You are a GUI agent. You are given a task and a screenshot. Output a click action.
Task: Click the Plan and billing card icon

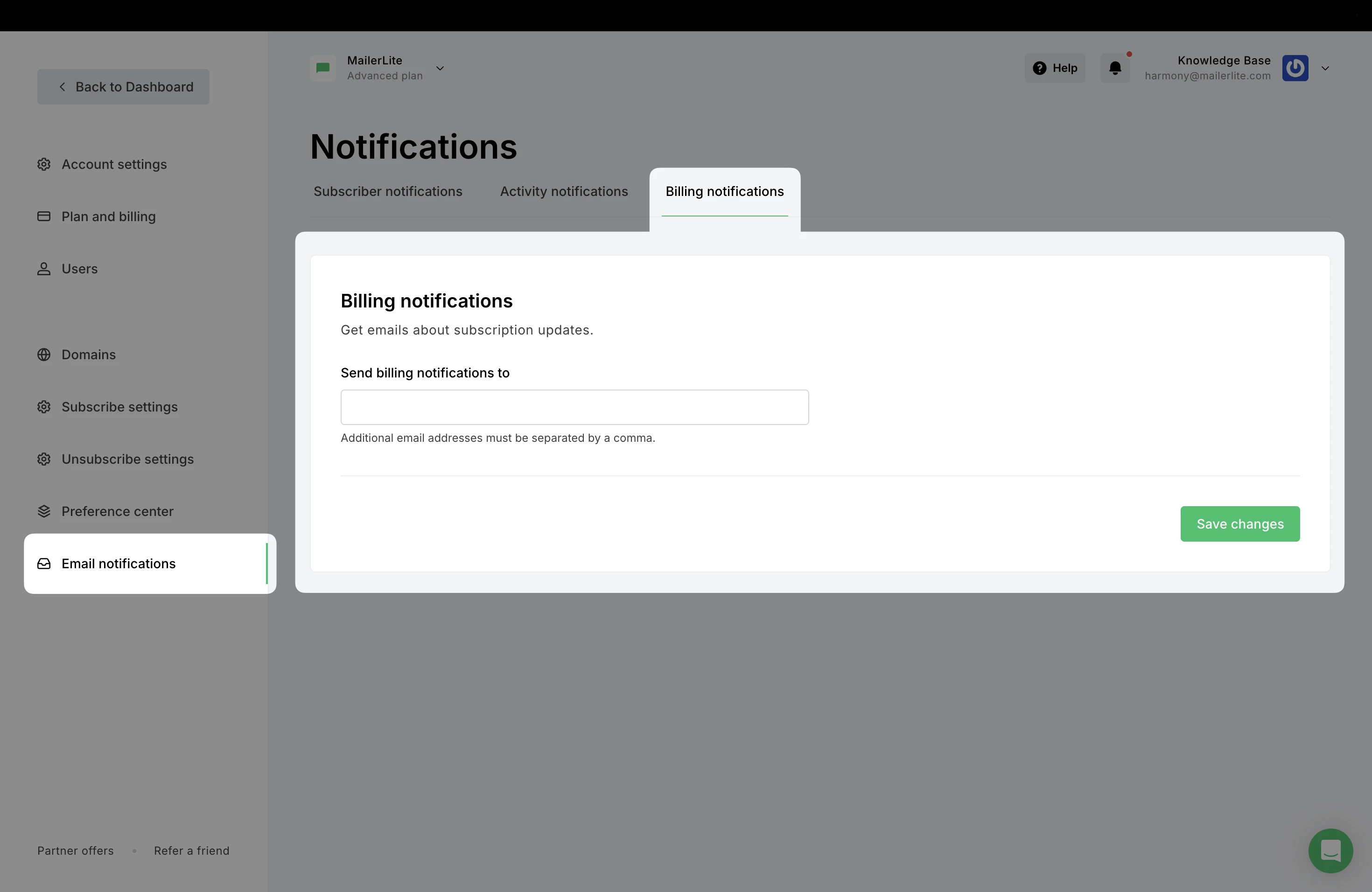point(44,216)
